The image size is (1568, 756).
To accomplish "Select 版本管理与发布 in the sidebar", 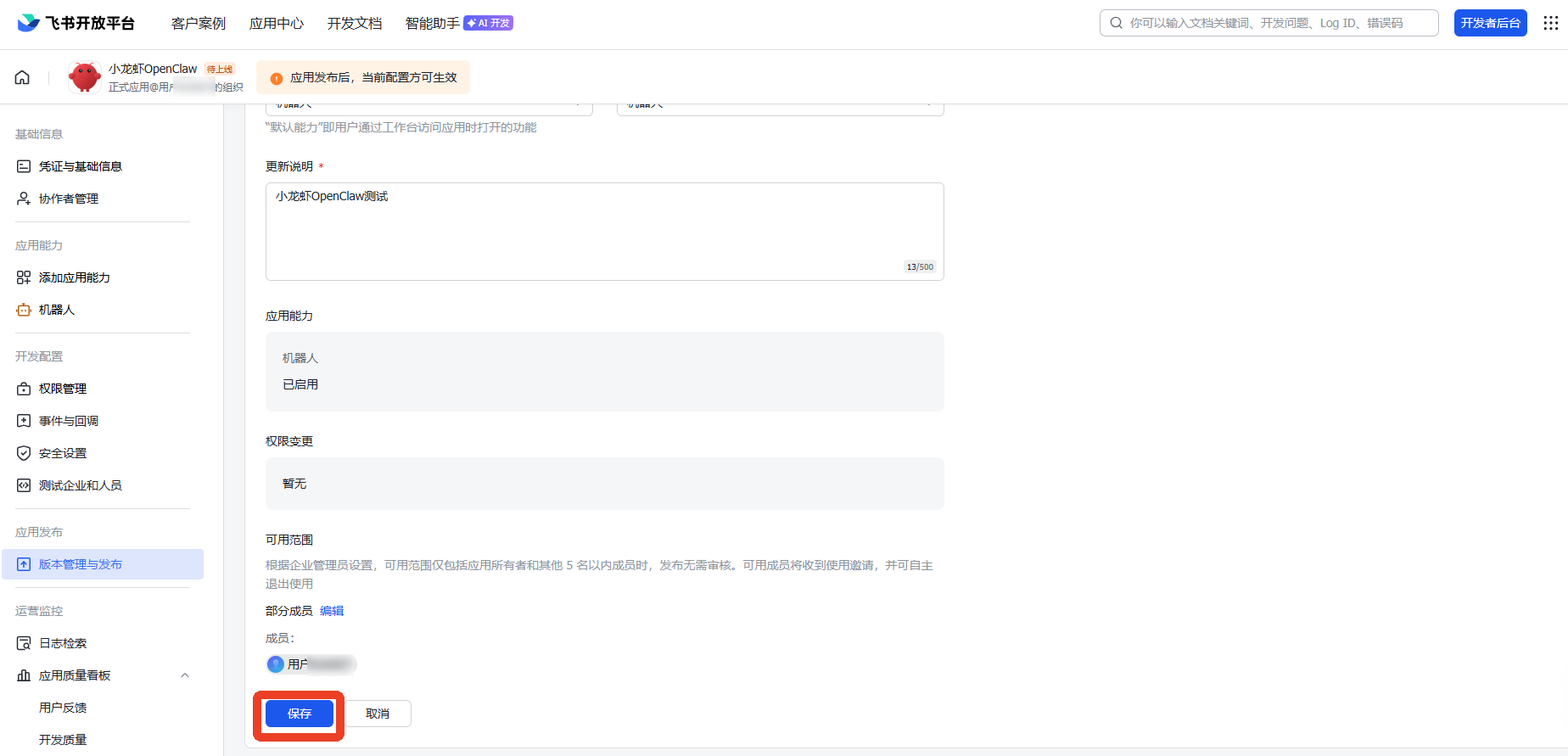I will [x=80, y=564].
